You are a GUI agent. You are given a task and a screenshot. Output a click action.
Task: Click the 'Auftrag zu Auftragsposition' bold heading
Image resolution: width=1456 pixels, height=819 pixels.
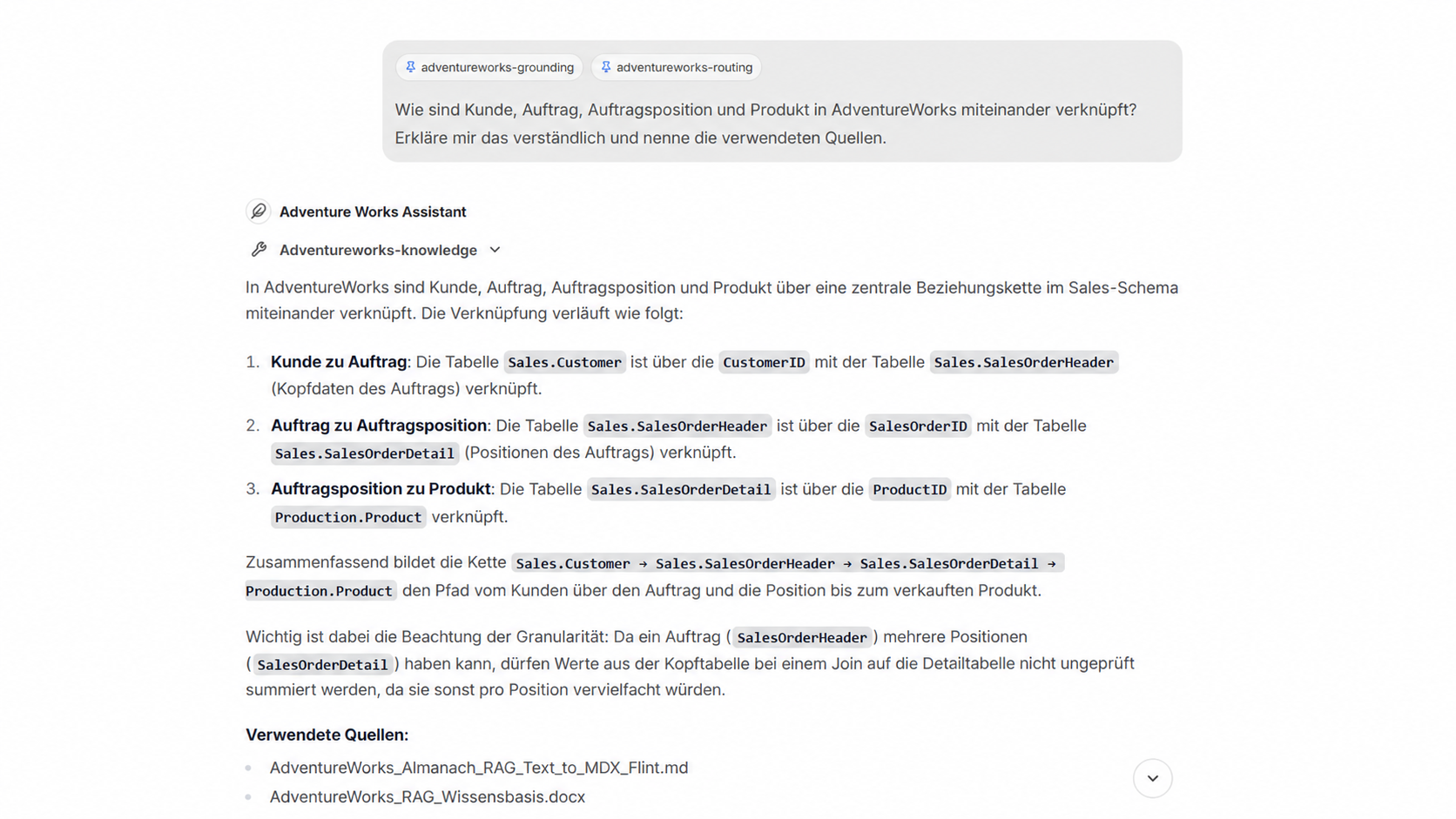(379, 425)
